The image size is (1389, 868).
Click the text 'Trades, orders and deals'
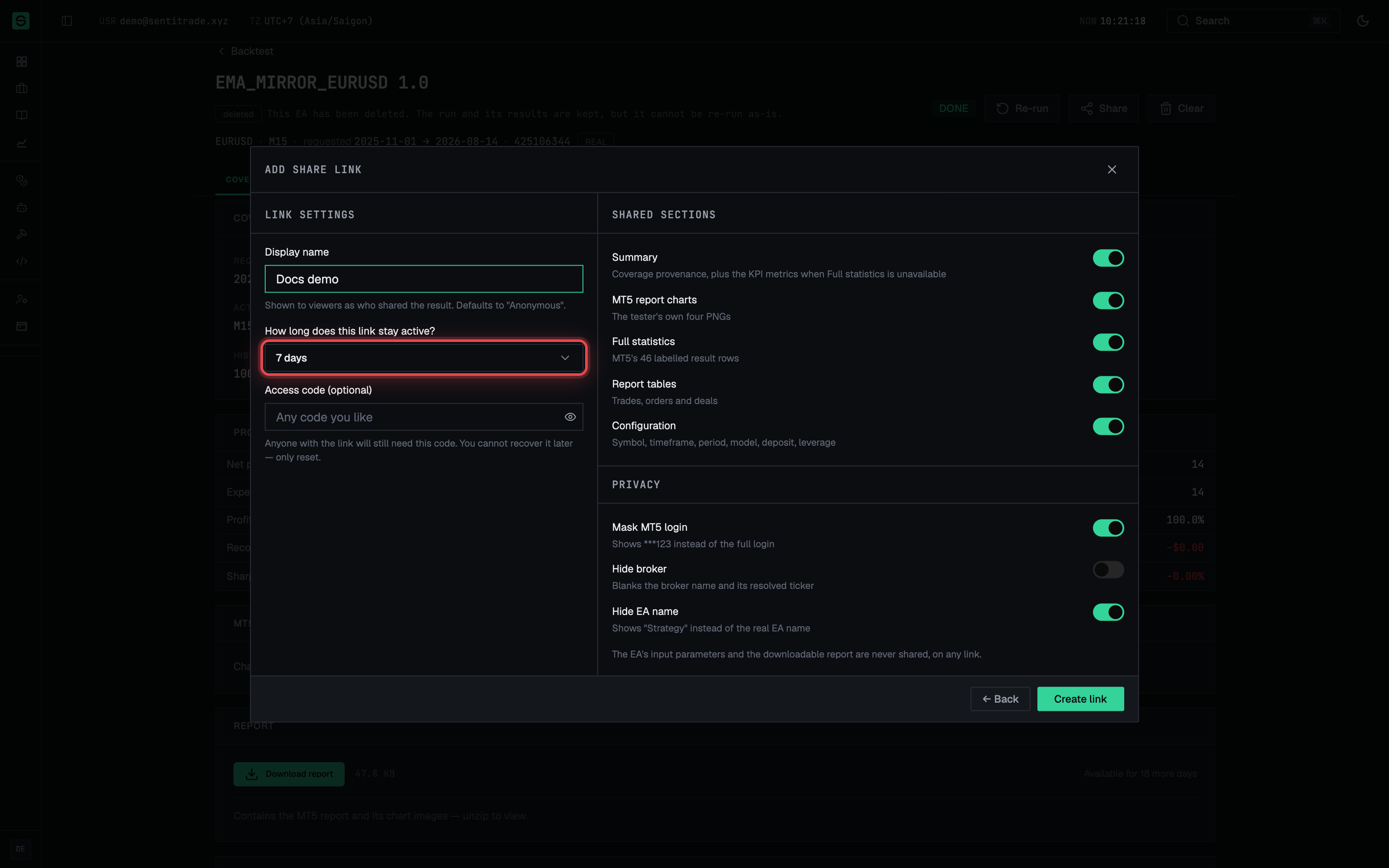[x=665, y=401]
